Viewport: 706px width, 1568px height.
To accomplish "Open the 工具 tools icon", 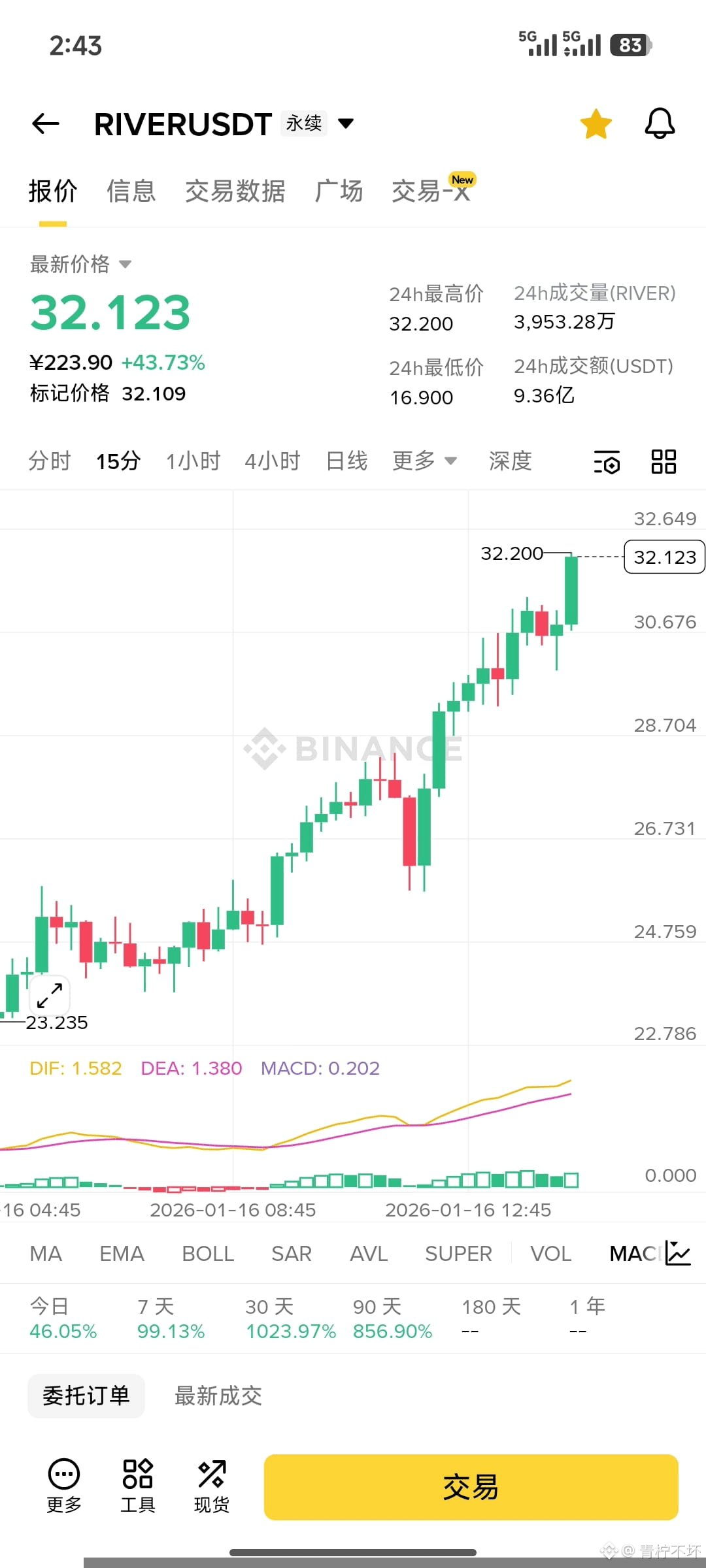I will 138,1486.
